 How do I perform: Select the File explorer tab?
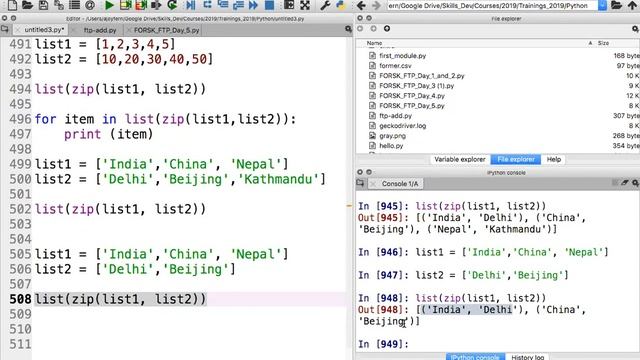click(x=516, y=159)
